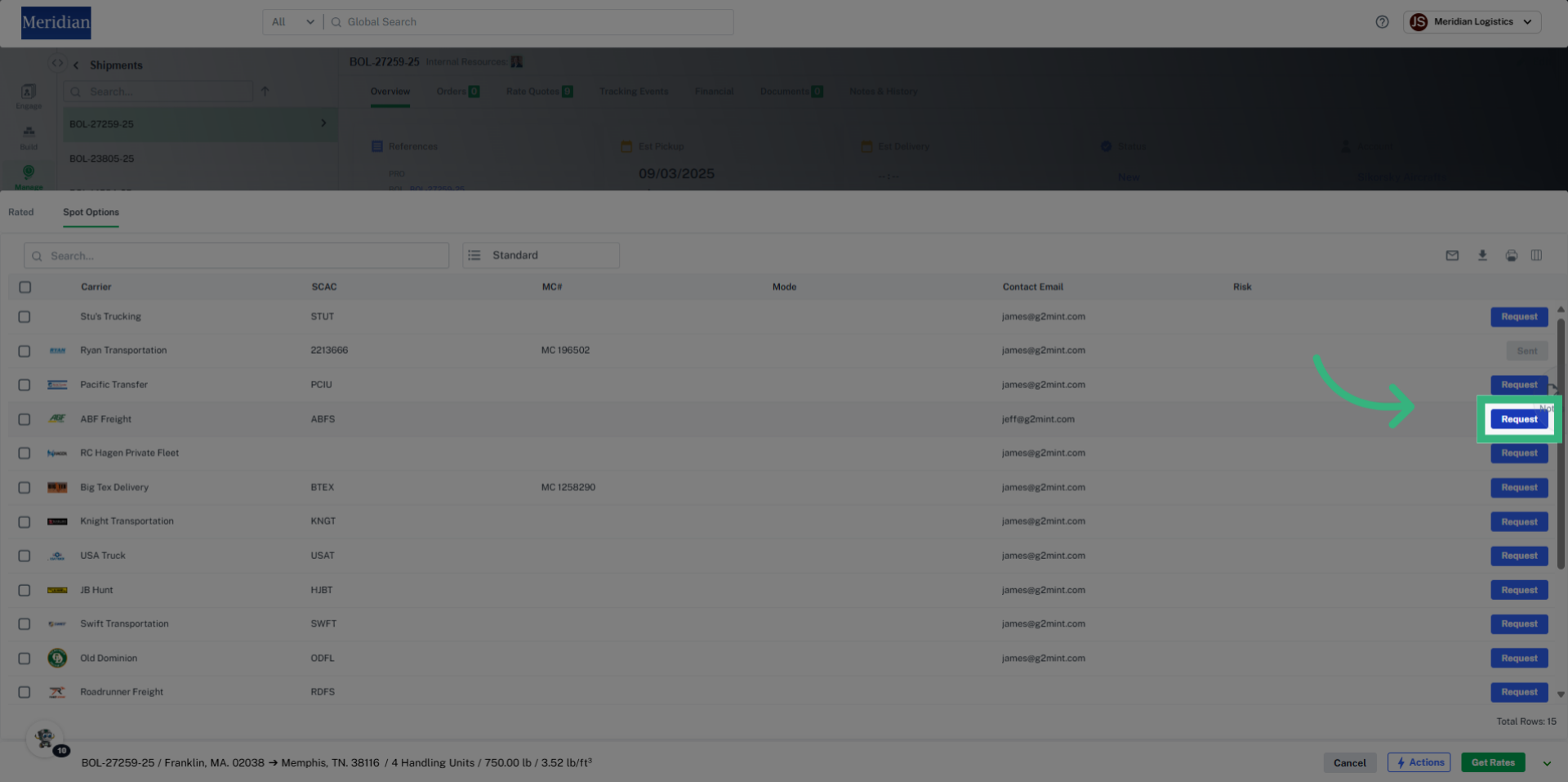1568x782 pixels.
Task: Expand the BOL-27259-25 shipment row chevron
Action: 323,123
